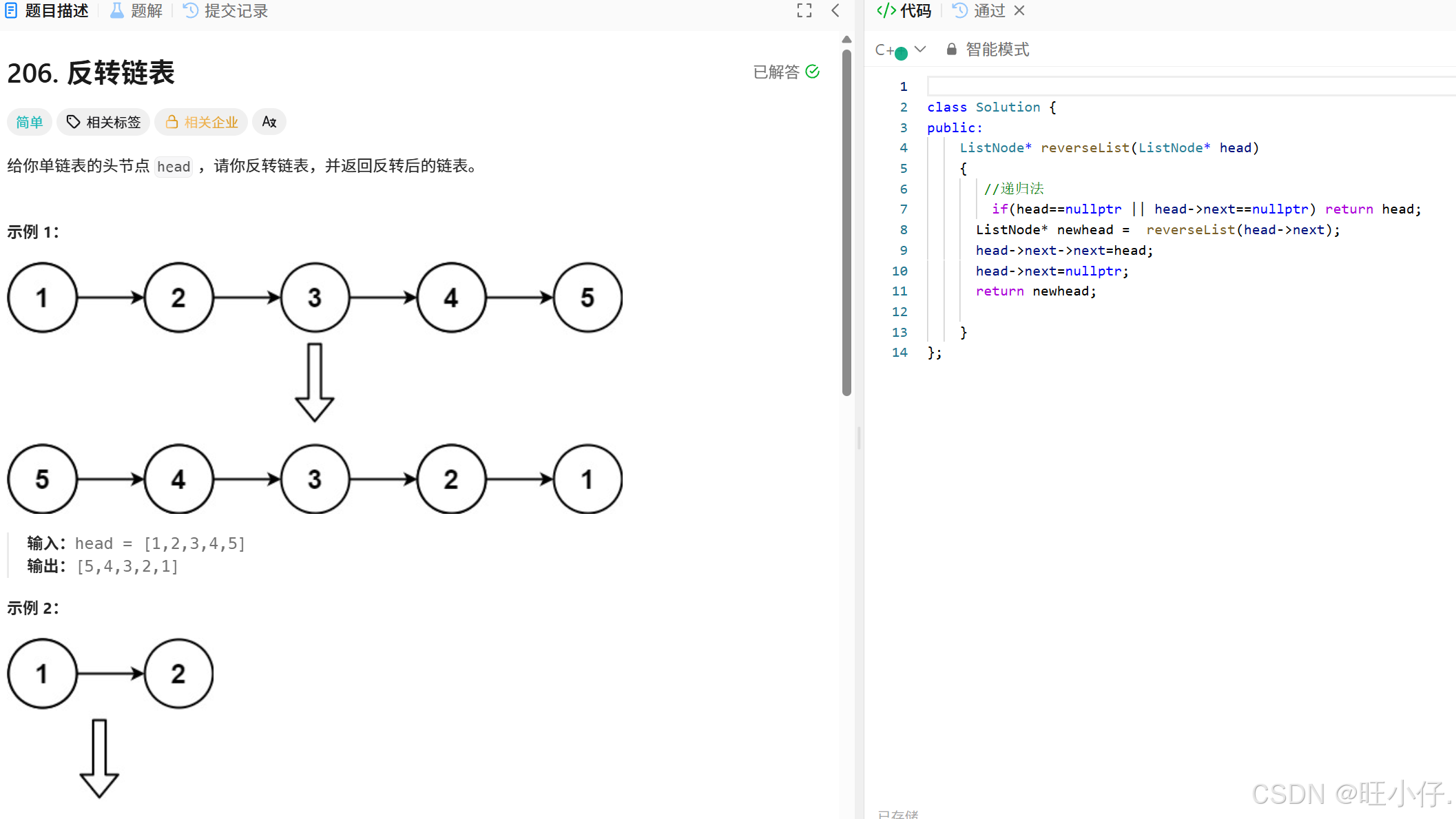Click the 简单 difficulty tag
1456x819 pixels.
(29, 122)
